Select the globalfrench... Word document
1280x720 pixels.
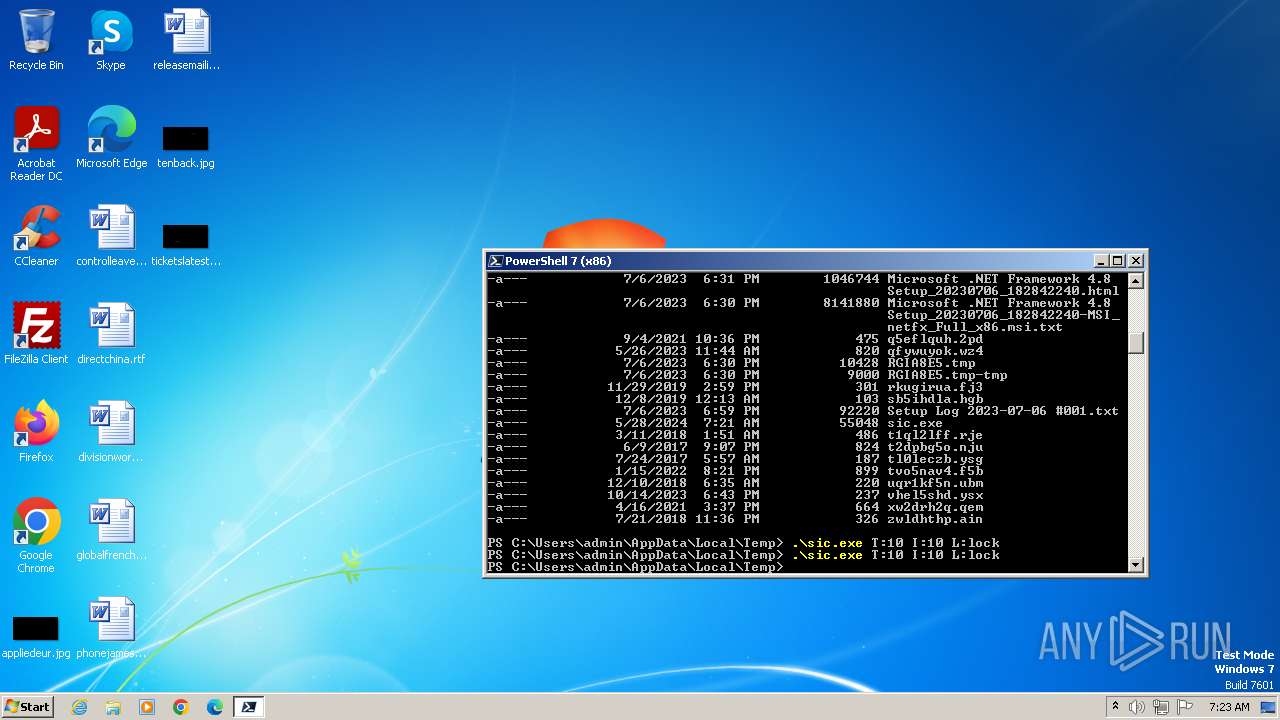click(x=111, y=529)
